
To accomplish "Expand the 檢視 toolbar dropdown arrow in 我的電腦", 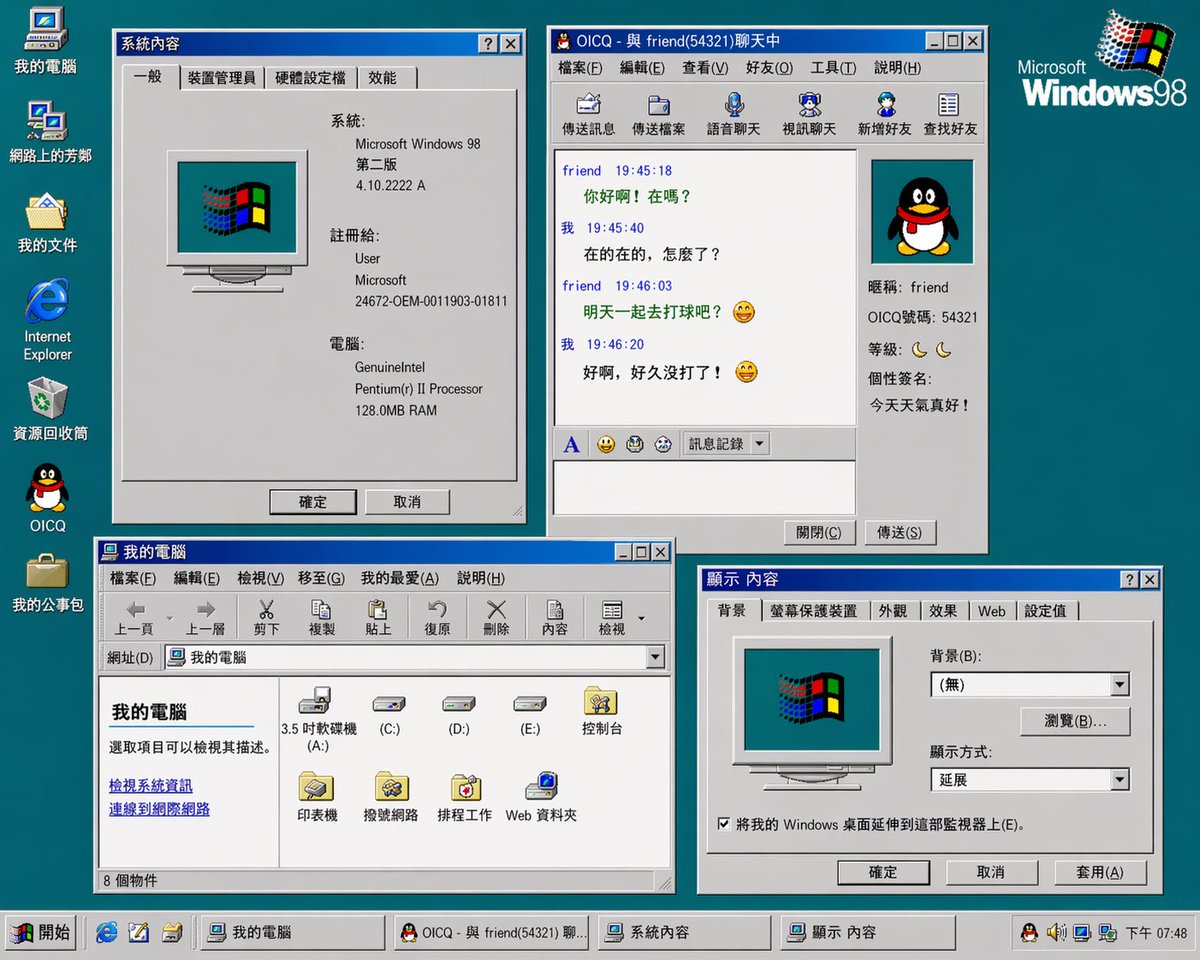I will pyautogui.click(x=641, y=618).
